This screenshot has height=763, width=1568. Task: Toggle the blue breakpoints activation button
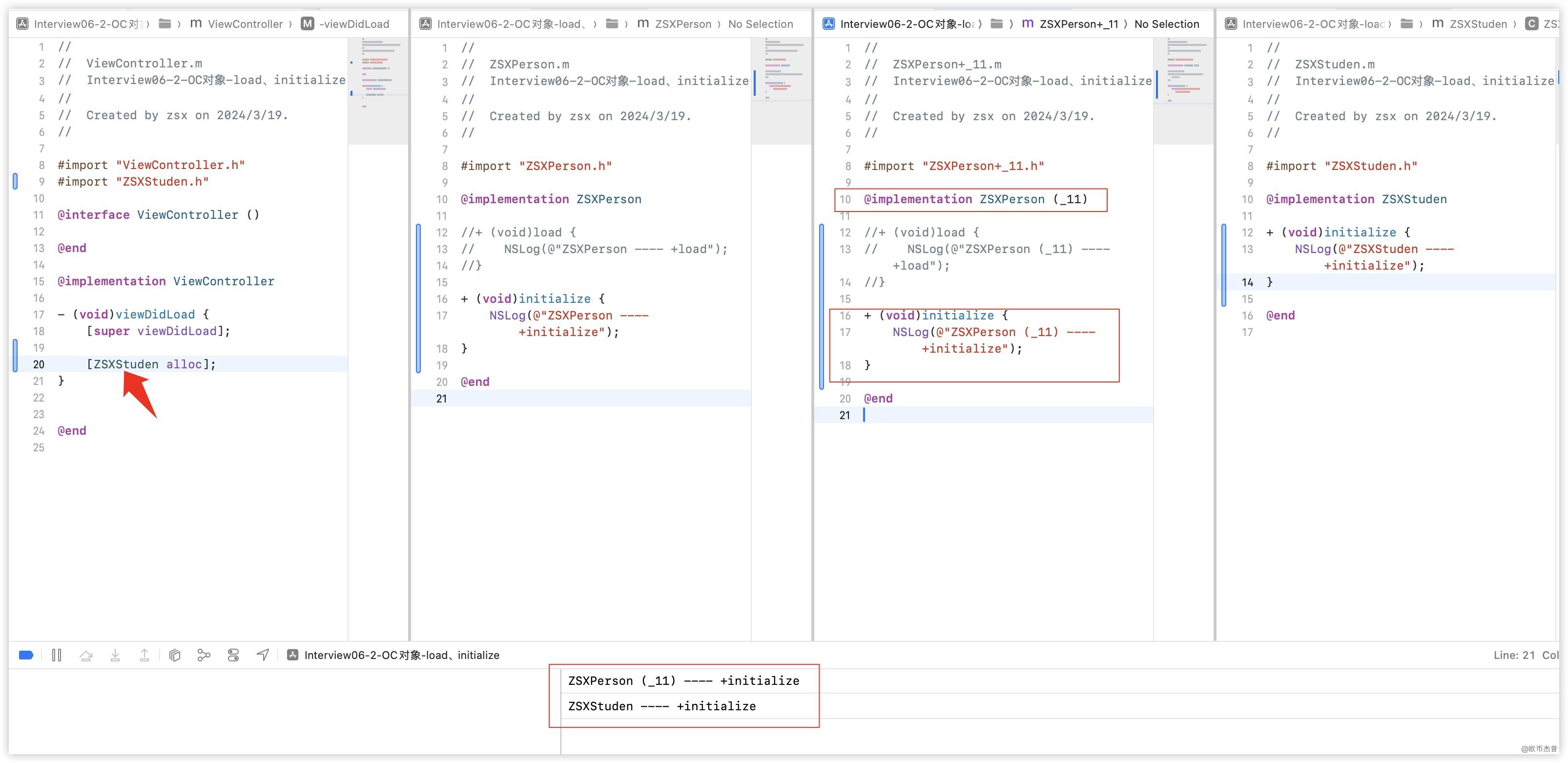(x=26, y=655)
